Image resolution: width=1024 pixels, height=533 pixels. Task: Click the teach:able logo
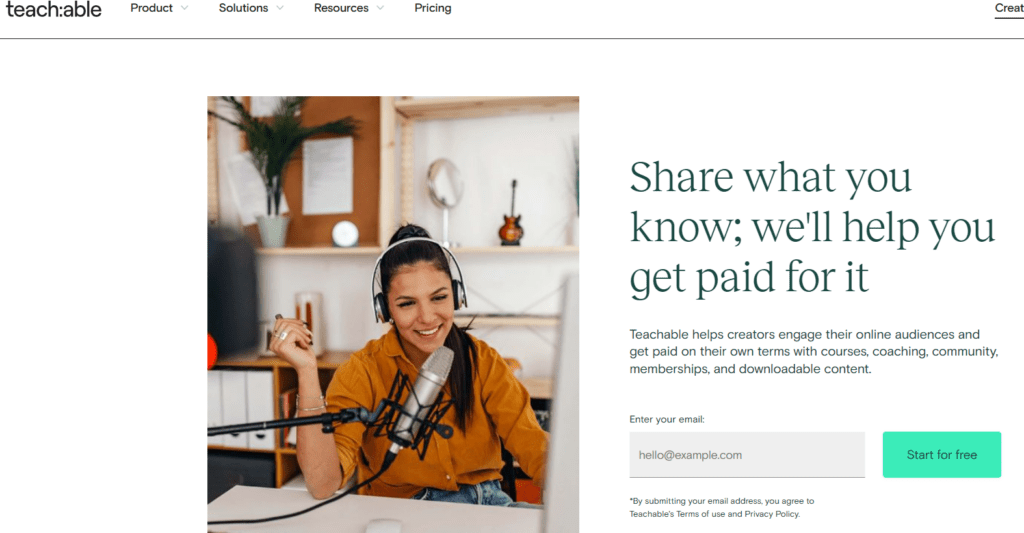pos(54,9)
